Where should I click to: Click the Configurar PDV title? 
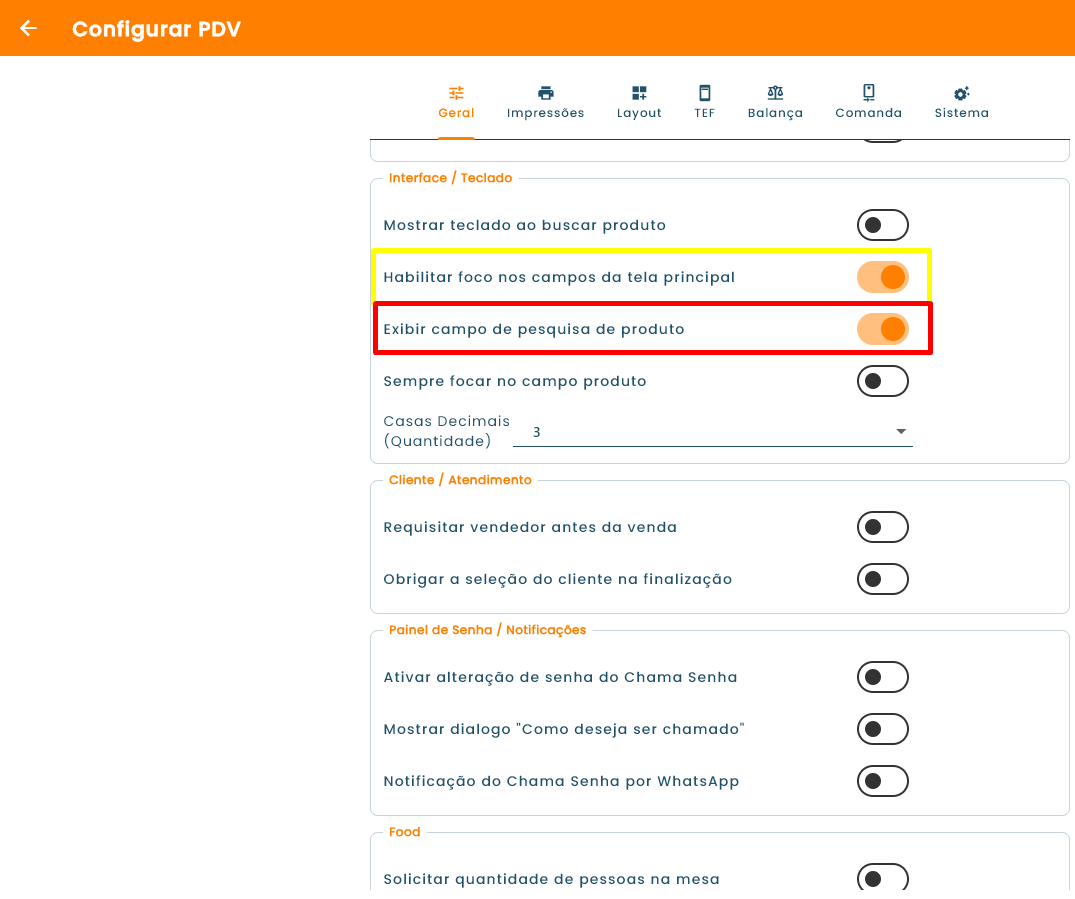(156, 29)
